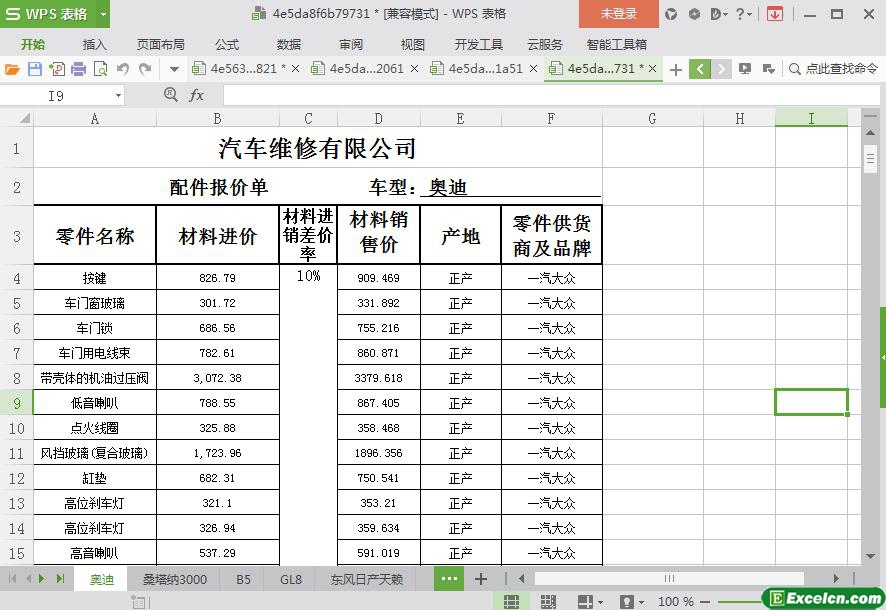
Task: Open the 开发工具 ribbon tab
Action: tap(479, 44)
